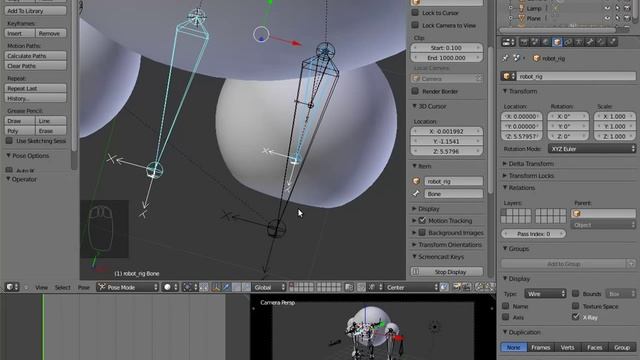
Task: Select the translate manipulator arrow icon
Action: pos(226,287)
